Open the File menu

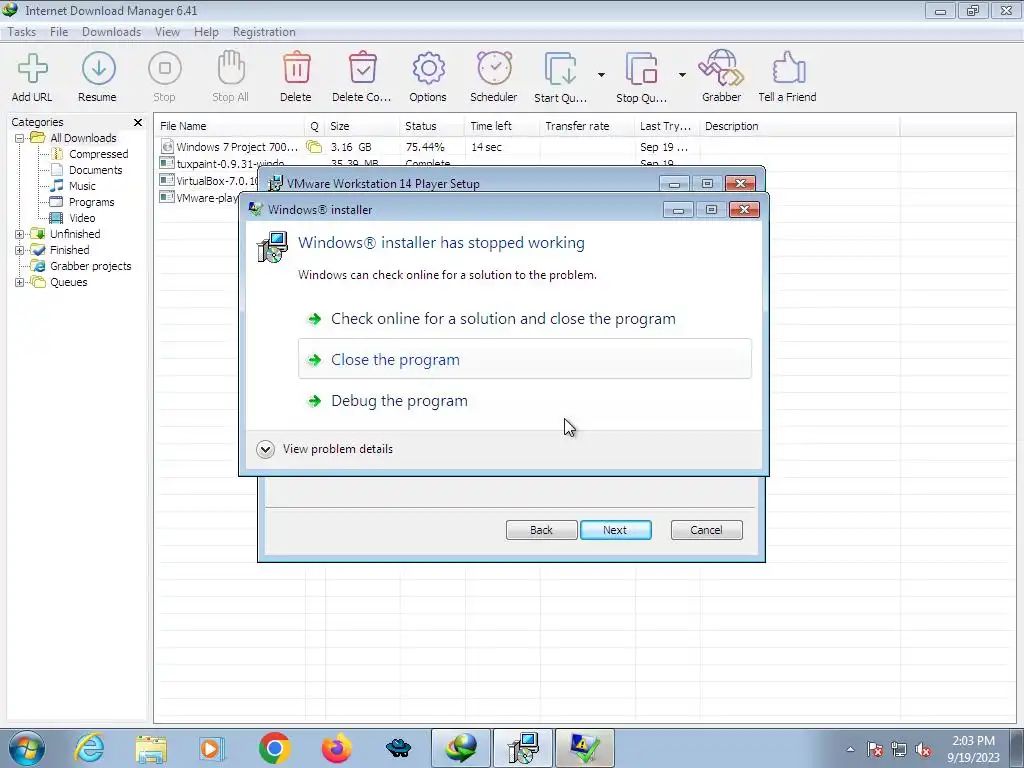coord(59,31)
